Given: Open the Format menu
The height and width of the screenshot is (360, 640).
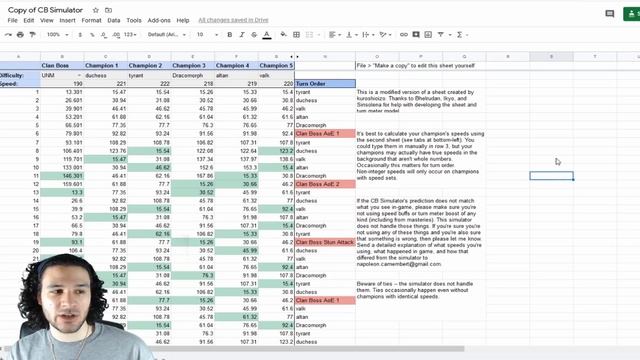Looking at the screenshot, I should coord(91,20).
